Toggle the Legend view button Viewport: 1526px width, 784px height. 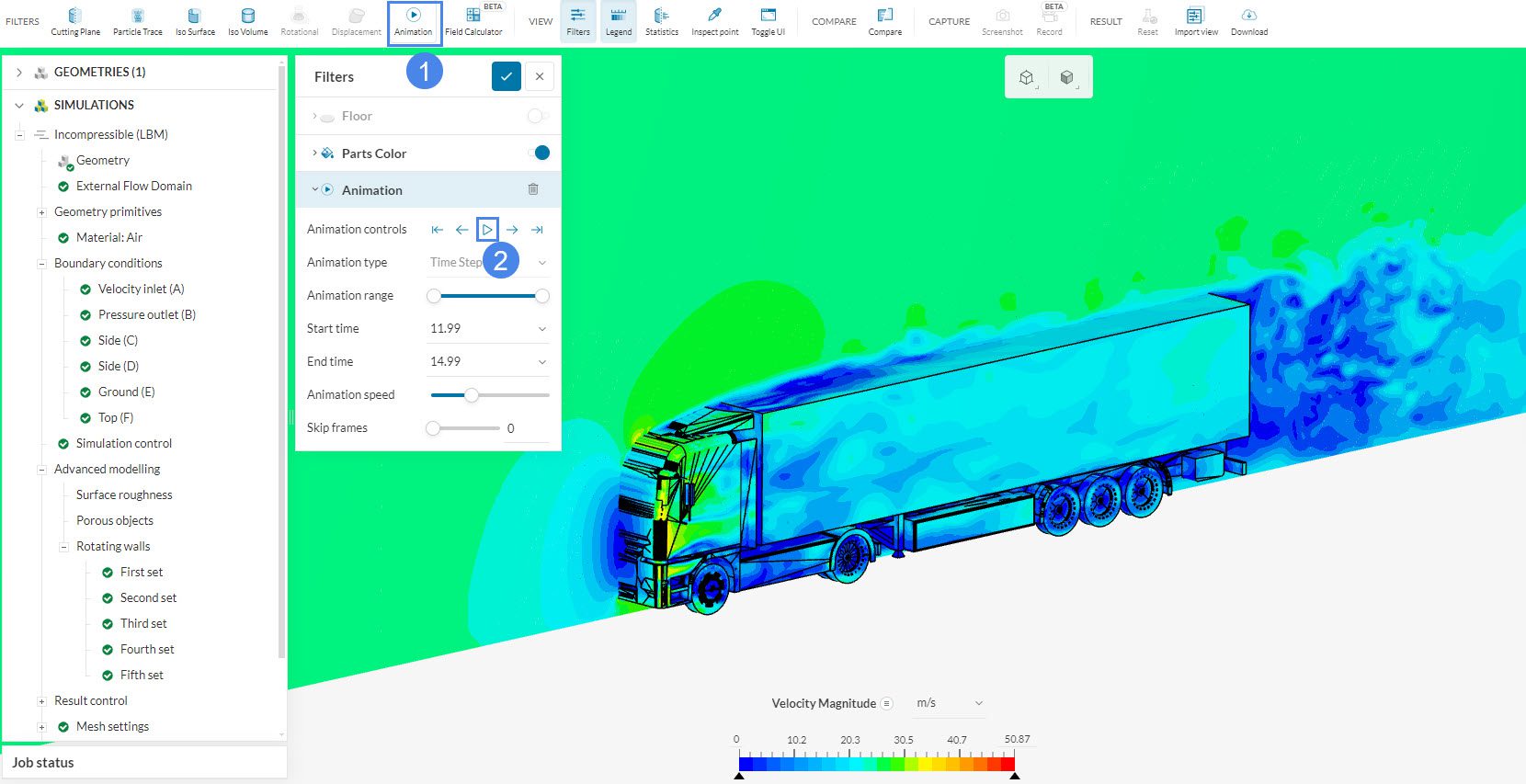click(618, 21)
